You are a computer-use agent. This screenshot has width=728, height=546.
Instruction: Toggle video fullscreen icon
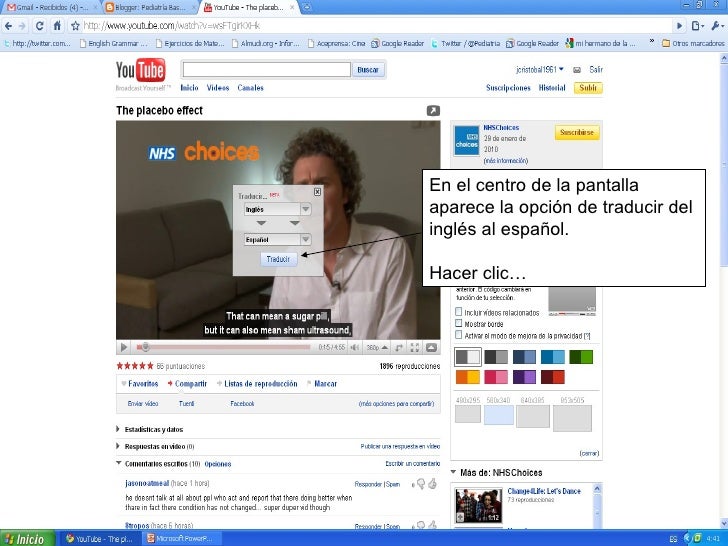[414, 347]
